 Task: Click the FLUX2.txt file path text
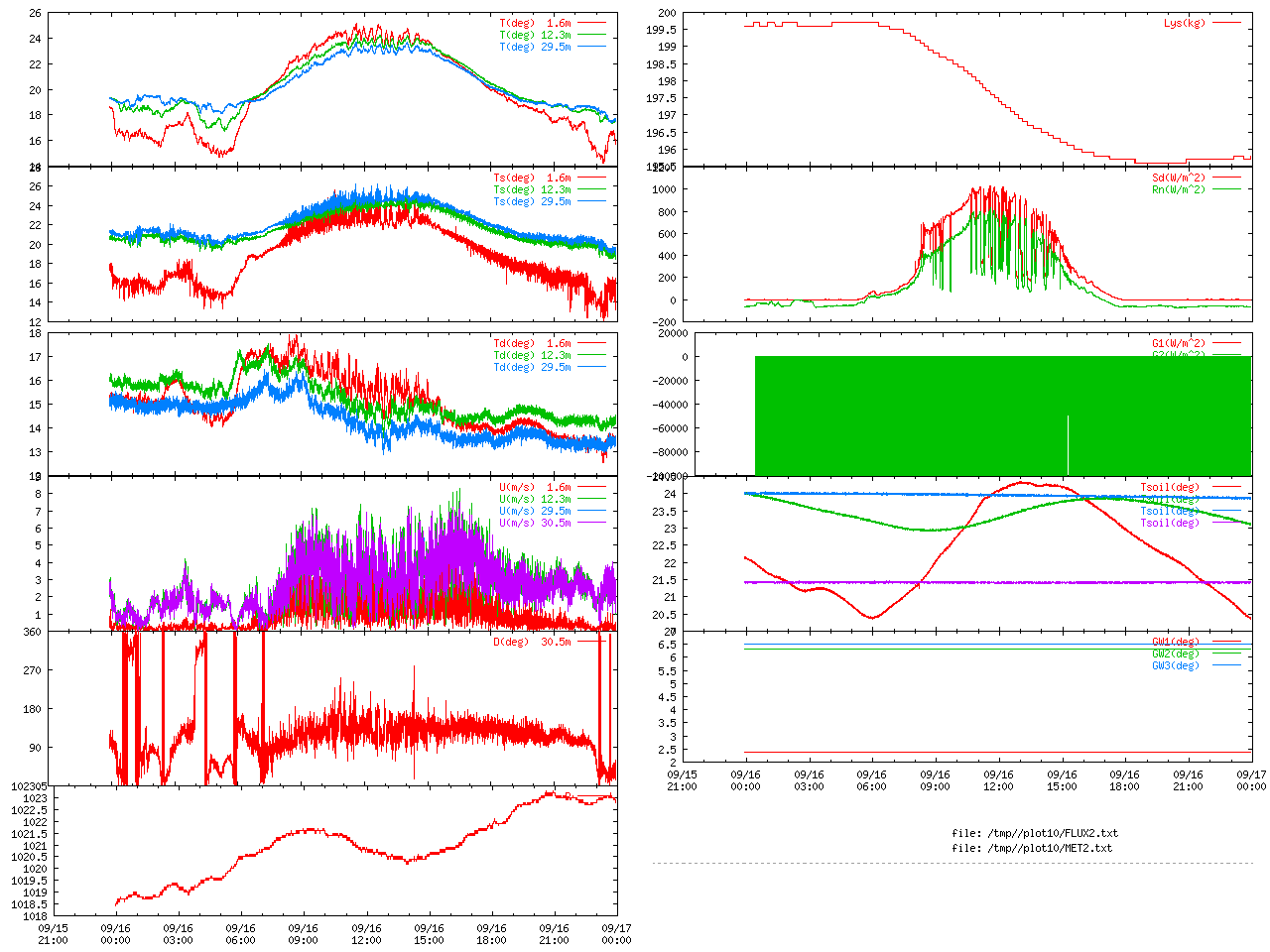coord(1035,833)
